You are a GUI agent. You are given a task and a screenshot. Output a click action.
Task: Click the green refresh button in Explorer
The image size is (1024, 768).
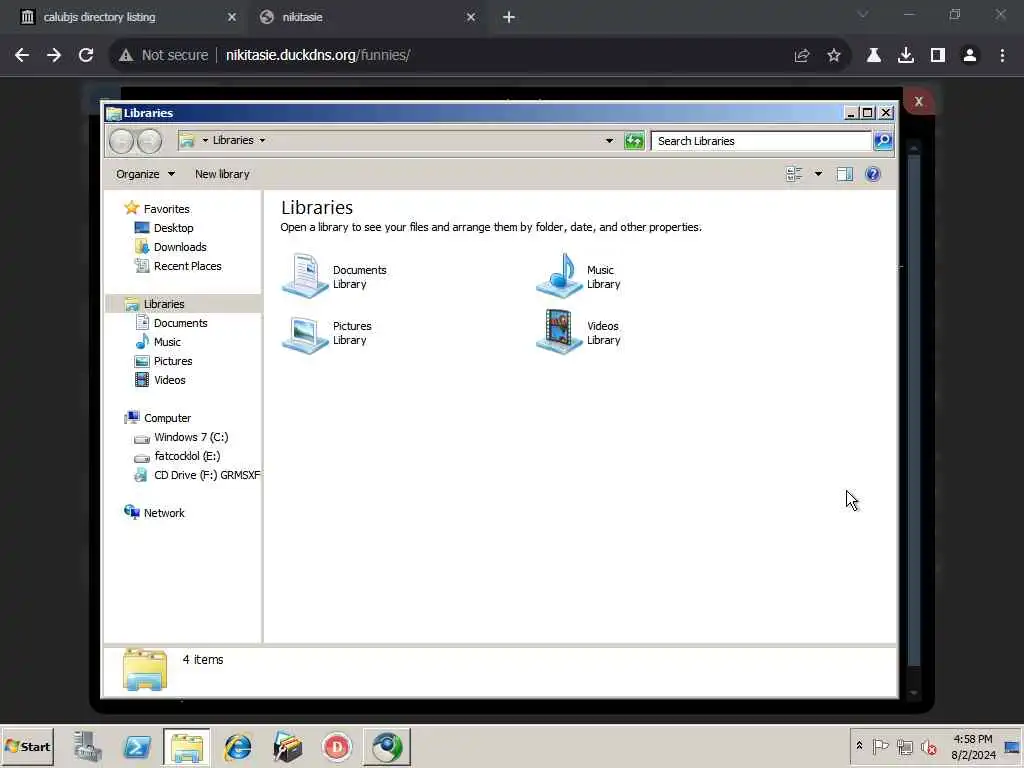click(633, 140)
